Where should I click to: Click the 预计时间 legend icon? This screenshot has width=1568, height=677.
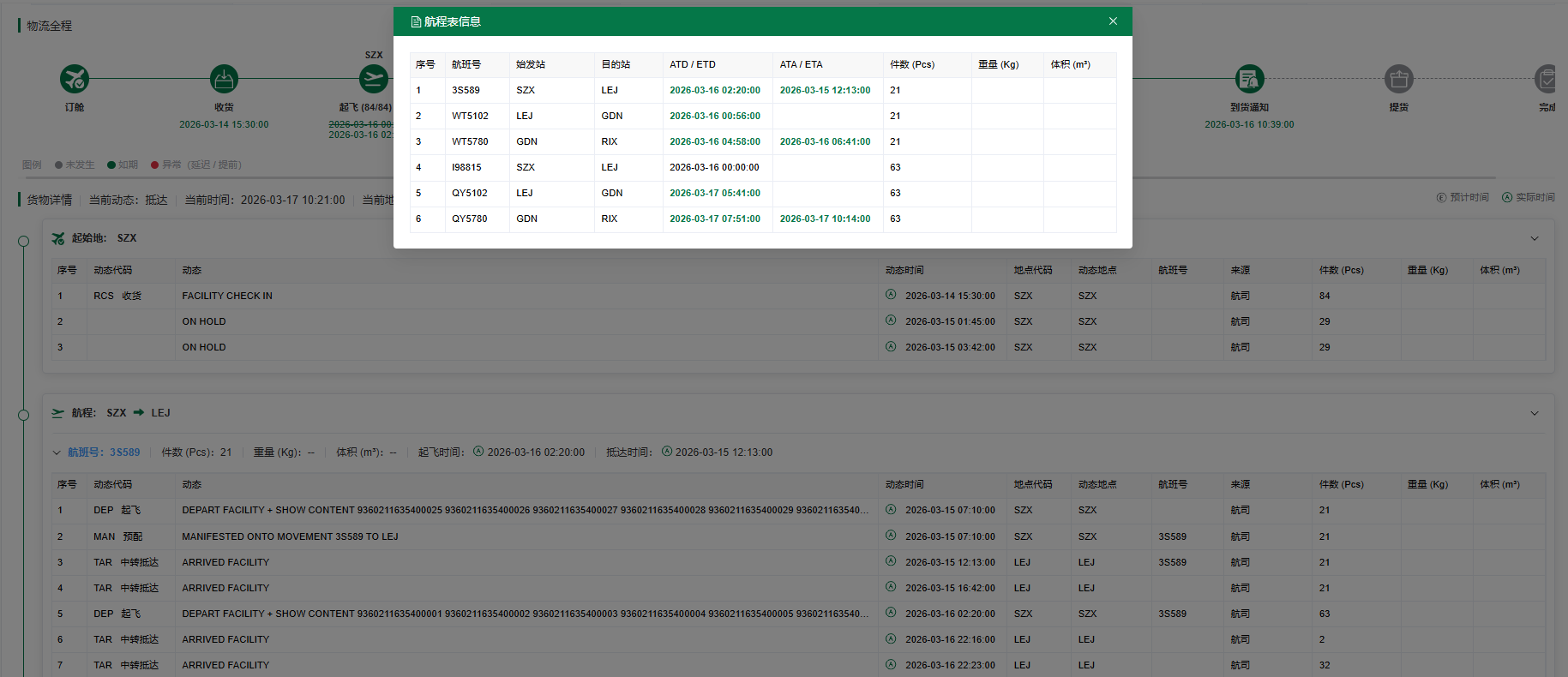[x=1441, y=197]
